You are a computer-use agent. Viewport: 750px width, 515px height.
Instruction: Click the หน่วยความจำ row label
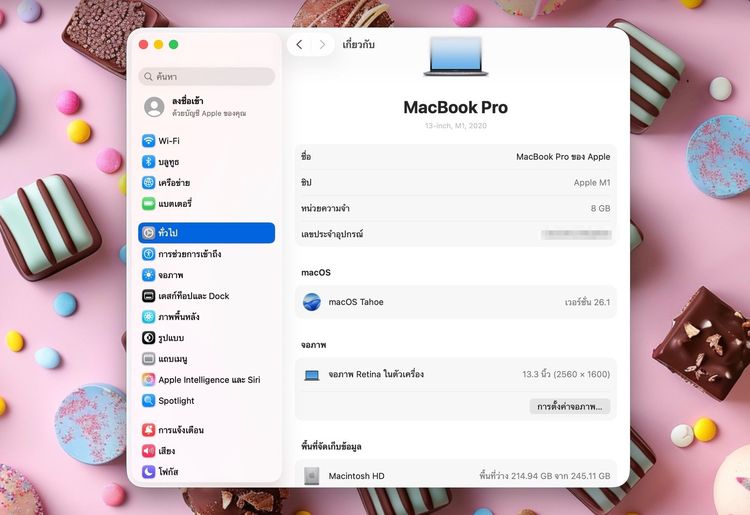click(x=325, y=208)
